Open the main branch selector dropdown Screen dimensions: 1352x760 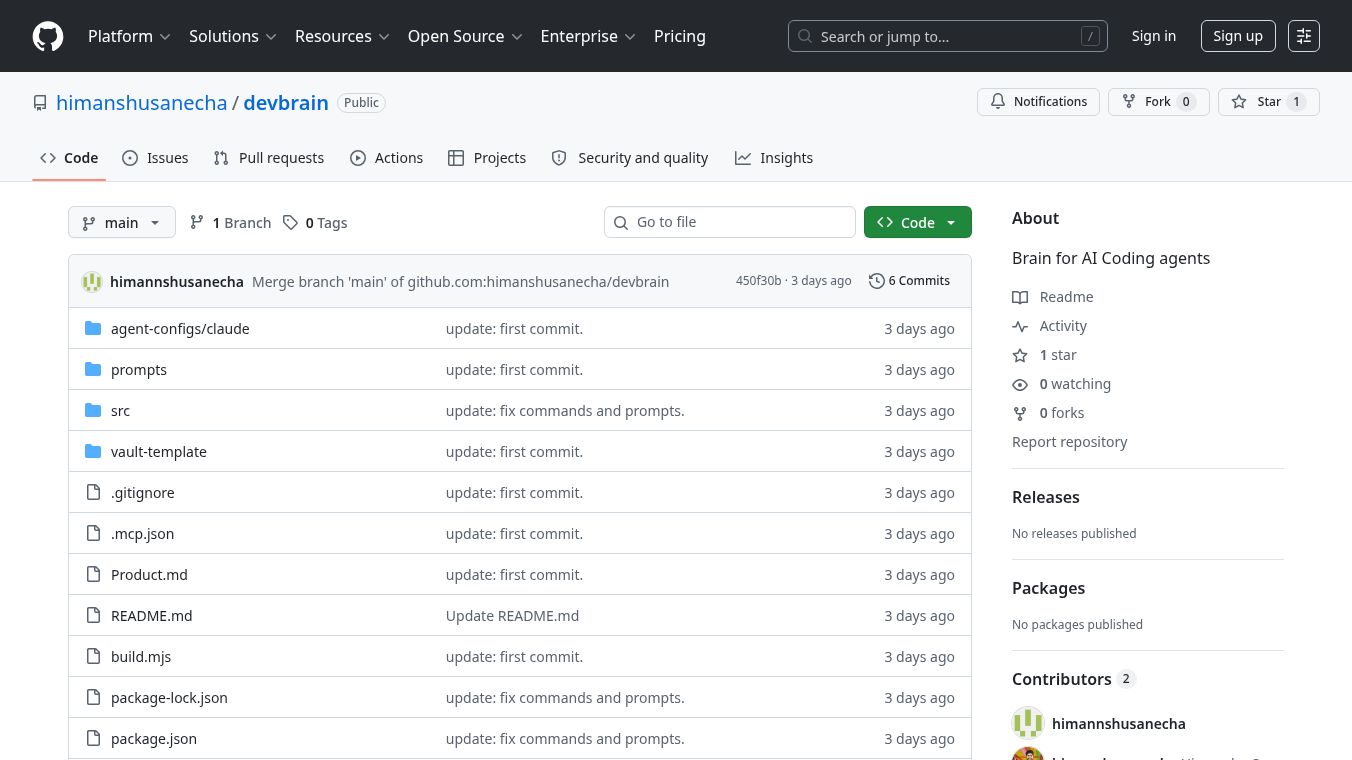(122, 222)
